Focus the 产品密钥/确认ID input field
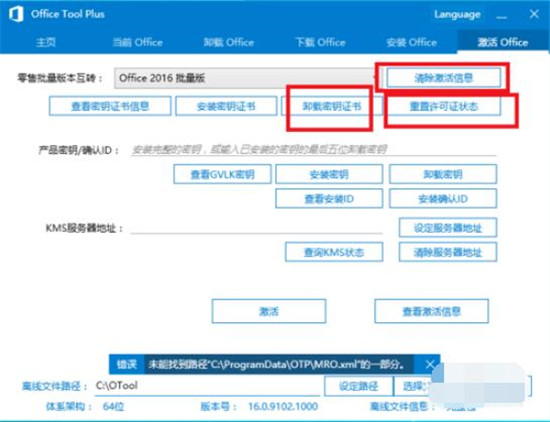 pyautogui.click(x=313, y=149)
